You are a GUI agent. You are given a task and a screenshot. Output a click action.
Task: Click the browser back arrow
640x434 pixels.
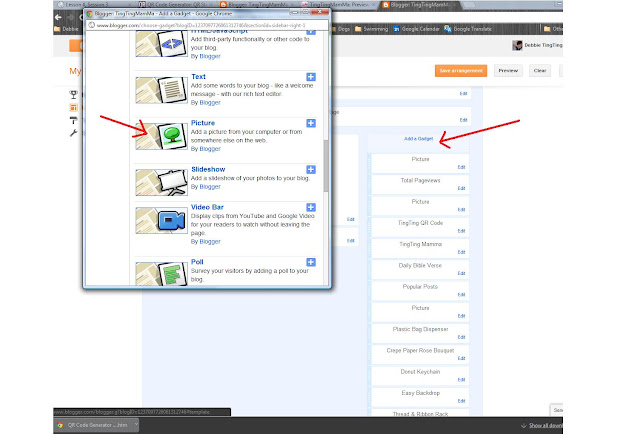pyautogui.click(x=58, y=17)
